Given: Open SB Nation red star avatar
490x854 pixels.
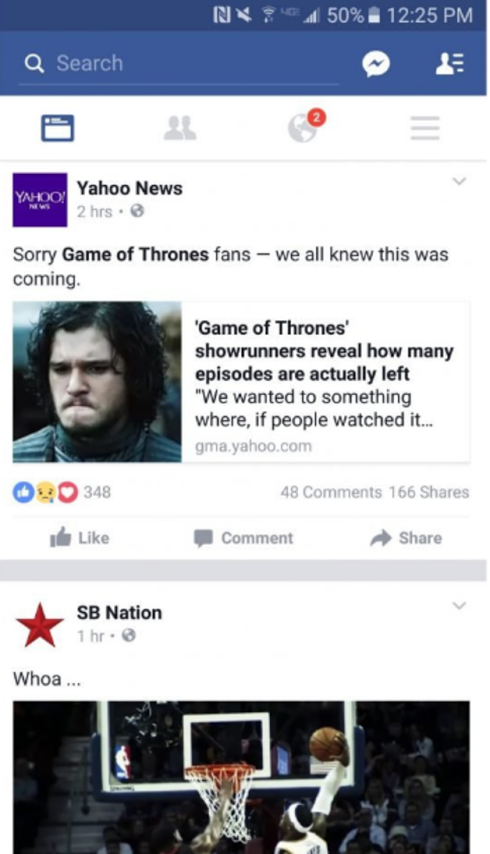Looking at the screenshot, I should pos(40,624).
